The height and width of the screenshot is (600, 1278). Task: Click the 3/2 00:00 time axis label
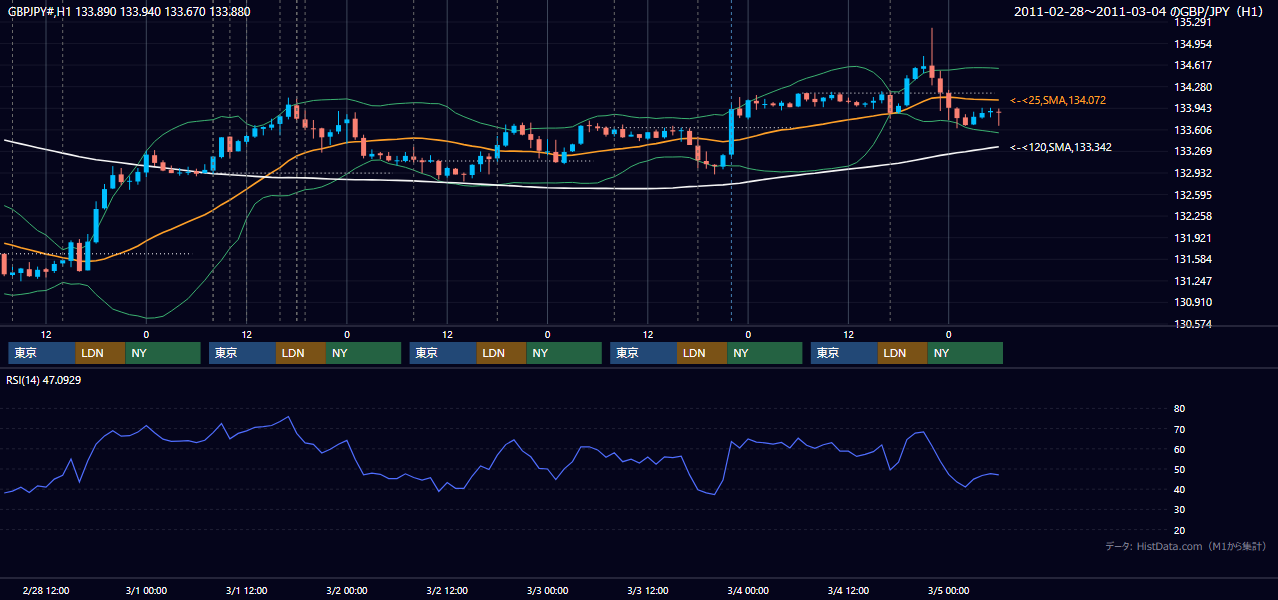346,590
